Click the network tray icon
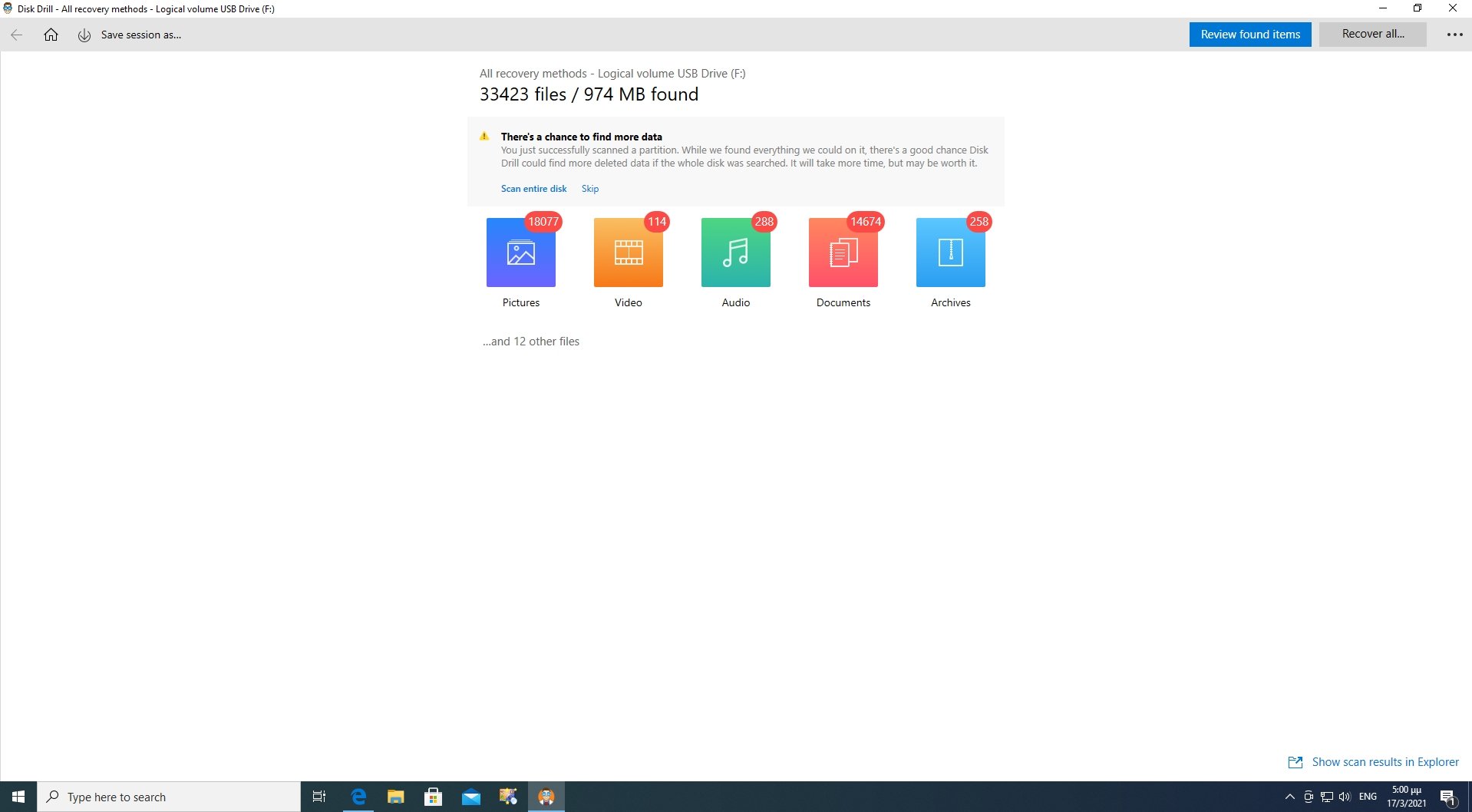This screenshot has width=1472, height=812. (x=1326, y=797)
